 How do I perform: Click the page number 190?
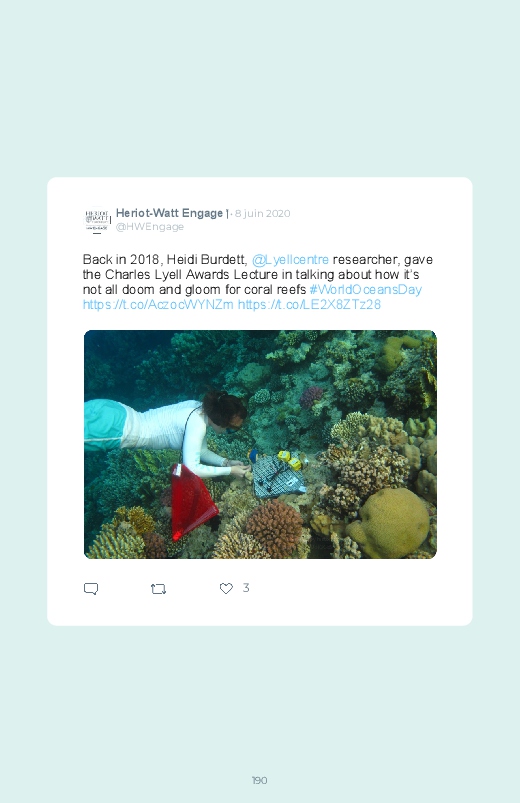[260, 780]
